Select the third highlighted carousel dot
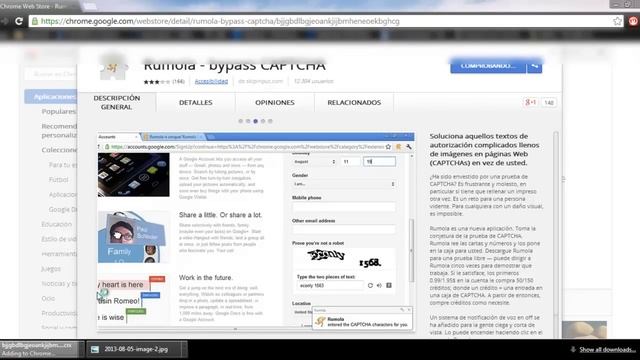640x360 pixels. coord(256,121)
